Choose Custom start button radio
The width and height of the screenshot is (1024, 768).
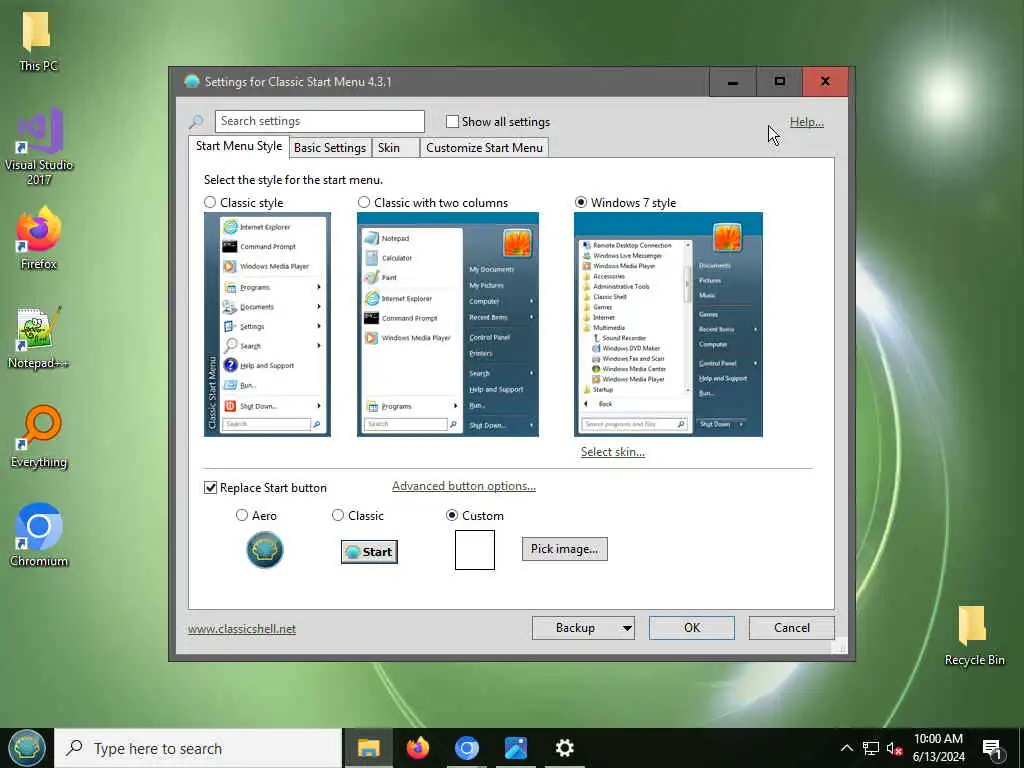(x=452, y=515)
